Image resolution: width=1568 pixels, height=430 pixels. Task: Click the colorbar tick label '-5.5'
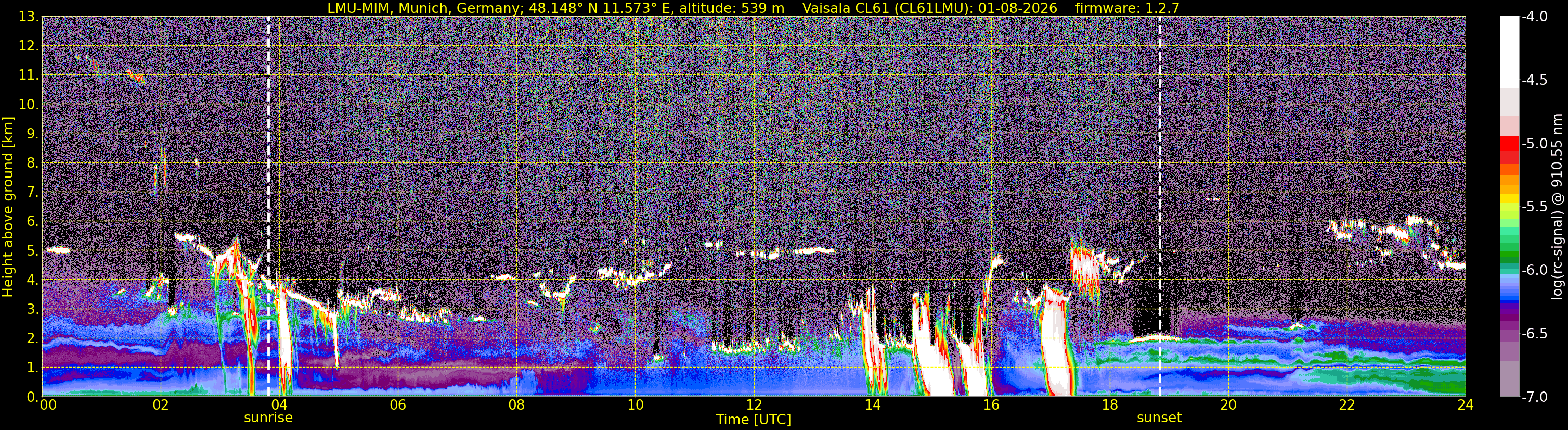coord(1535,207)
